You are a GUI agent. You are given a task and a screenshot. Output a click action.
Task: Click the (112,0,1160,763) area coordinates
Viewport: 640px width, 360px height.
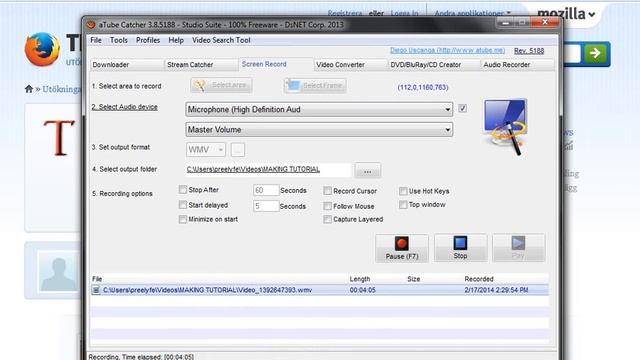pos(423,87)
